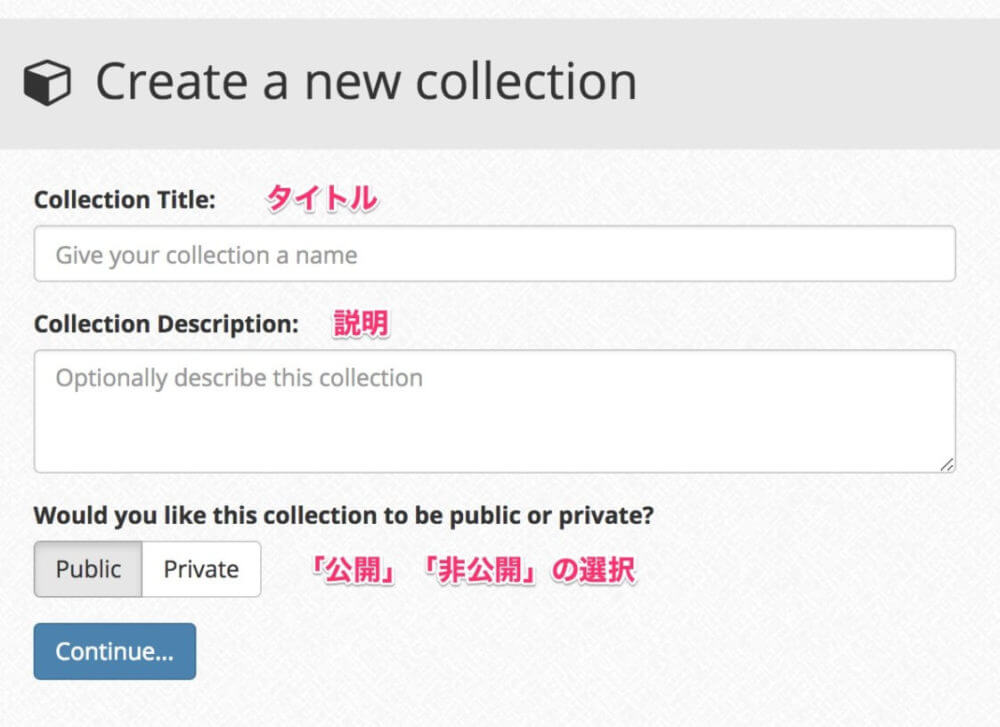Click the 'Create a new collection' heading

point(366,82)
